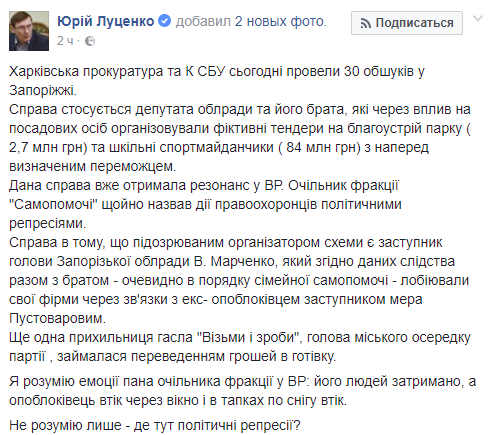Click the '2,7 млн грн' amount text
The width and height of the screenshot is (489, 435).
48,147
